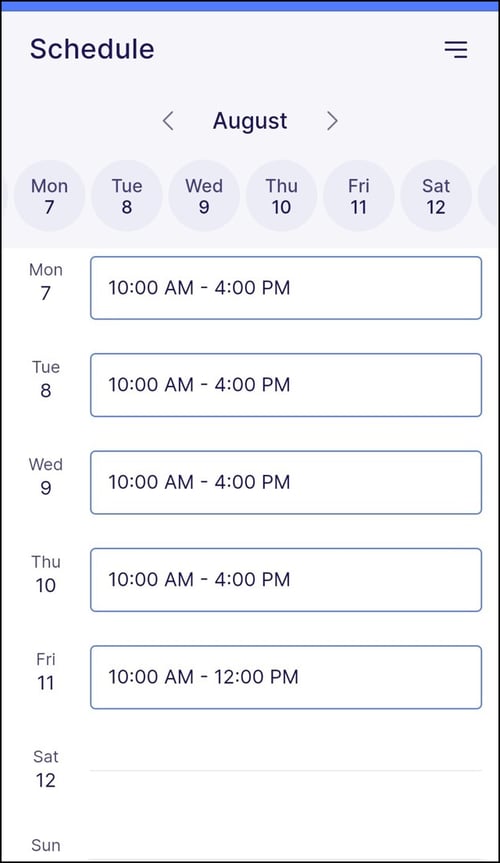Viewport: 500px width, 863px height.
Task: Select the Fri 11 row label
Action: pyautogui.click(x=46, y=671)
